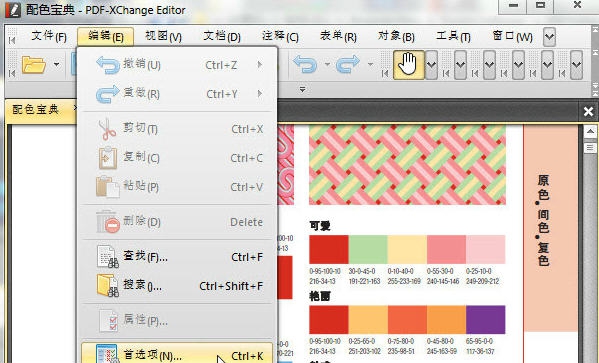The width and height of the screenshot is (599, 363).
Task: Click the 可爱 heading text
Action: tap(320, 226)
